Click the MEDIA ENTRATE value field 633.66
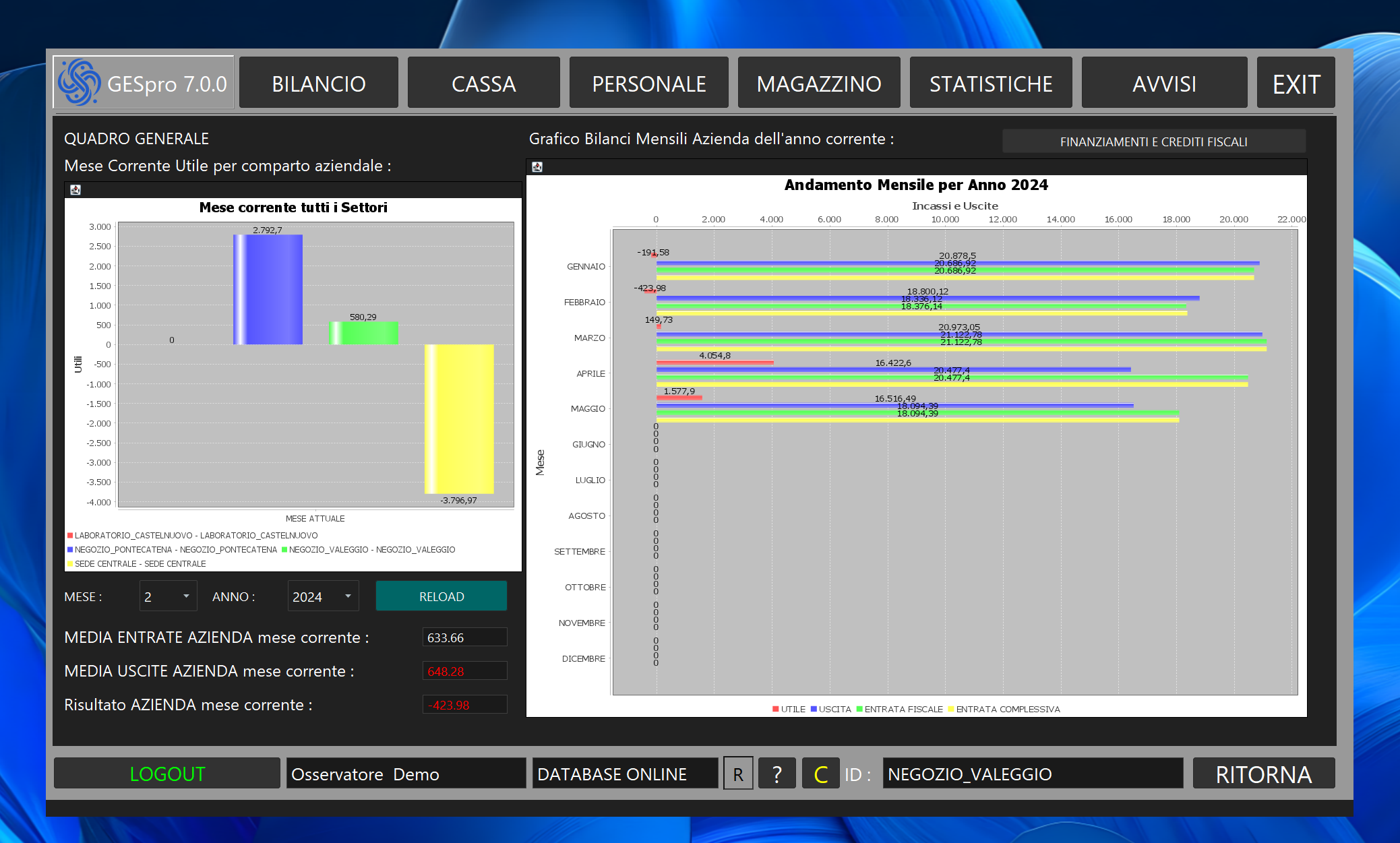 pyautogui.click(x=464, y=637)
